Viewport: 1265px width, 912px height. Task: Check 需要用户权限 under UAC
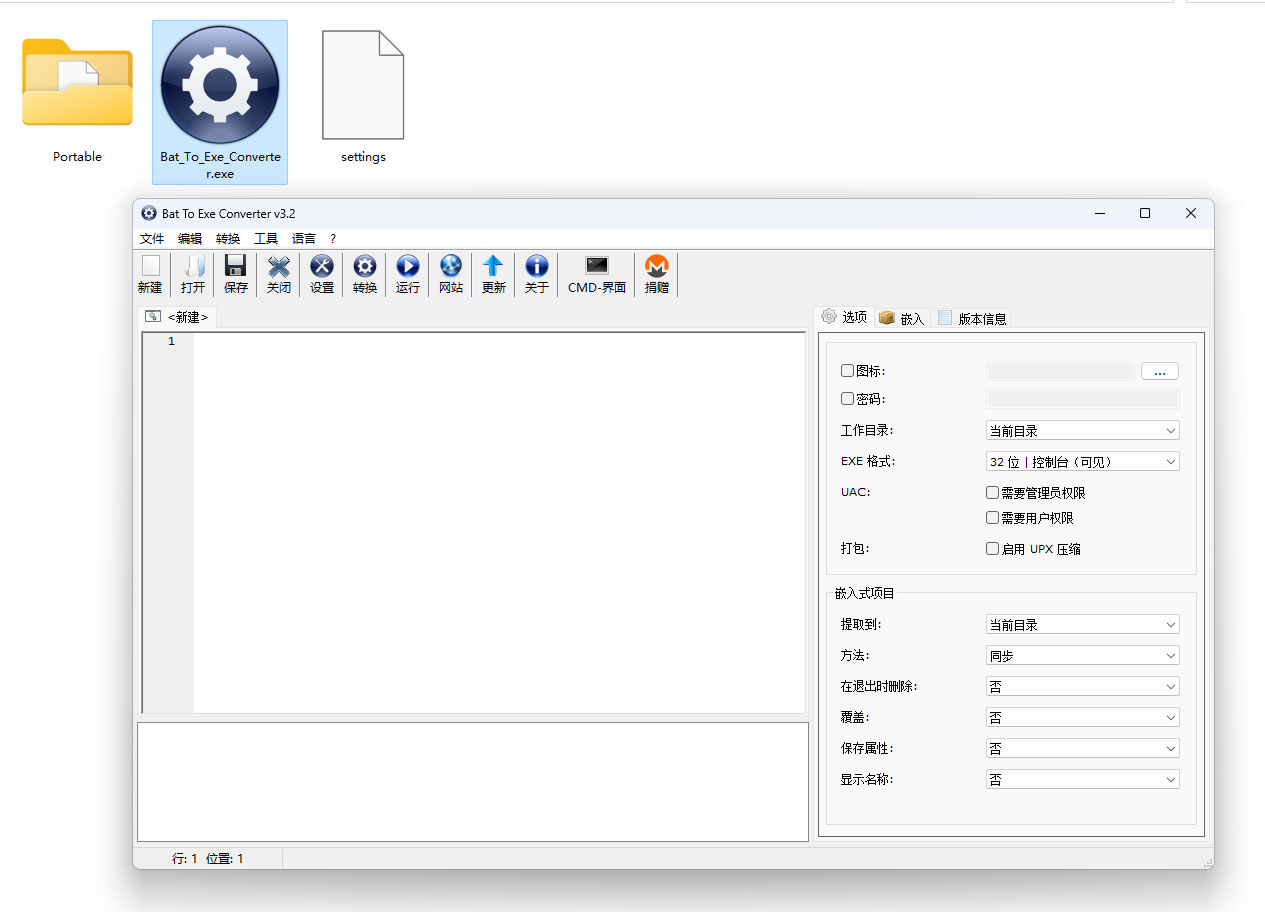(992, 517)
